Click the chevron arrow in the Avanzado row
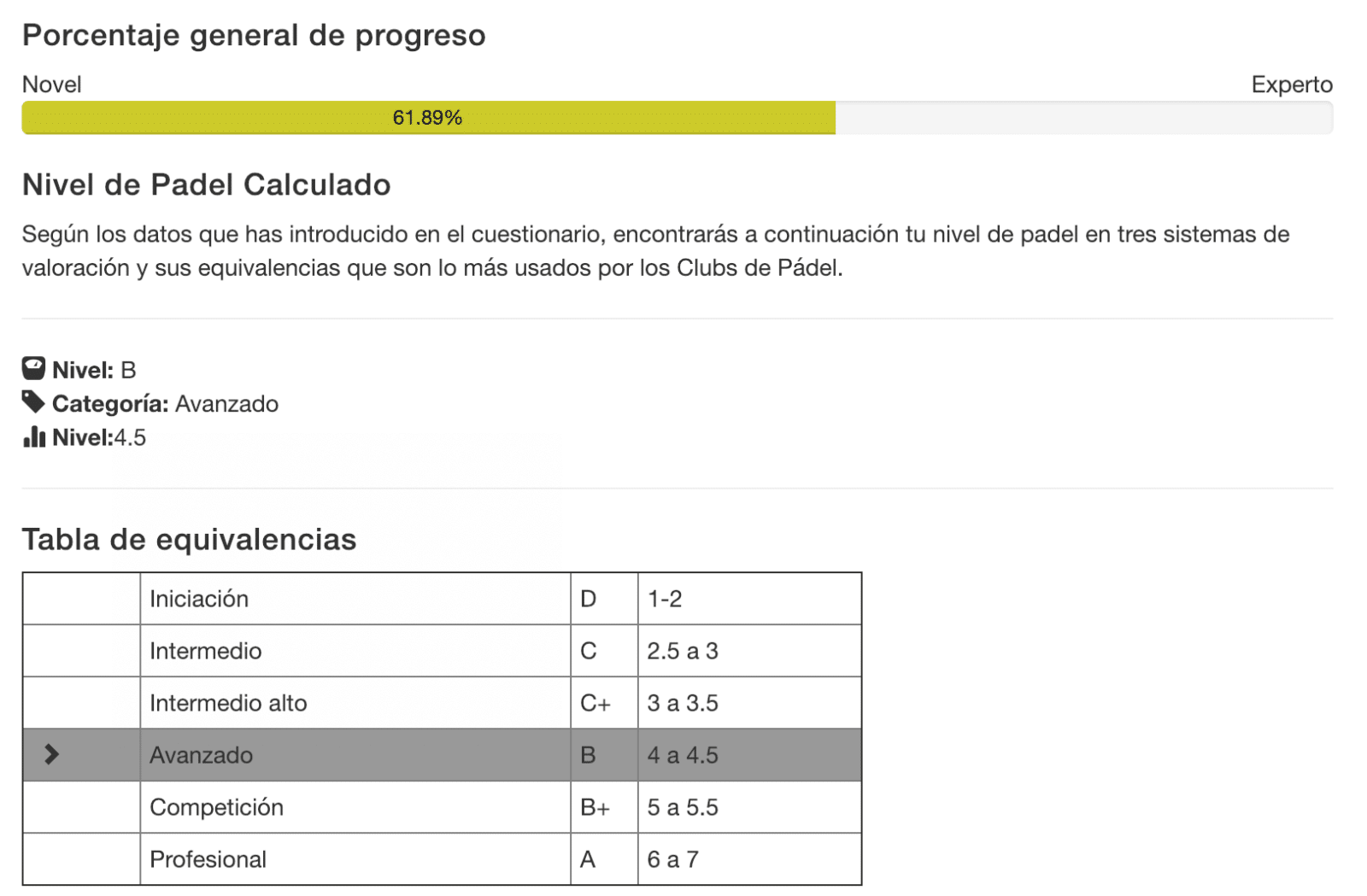Image resolution: width=1367 pixels, height=896 pixels. coord(51,754)
